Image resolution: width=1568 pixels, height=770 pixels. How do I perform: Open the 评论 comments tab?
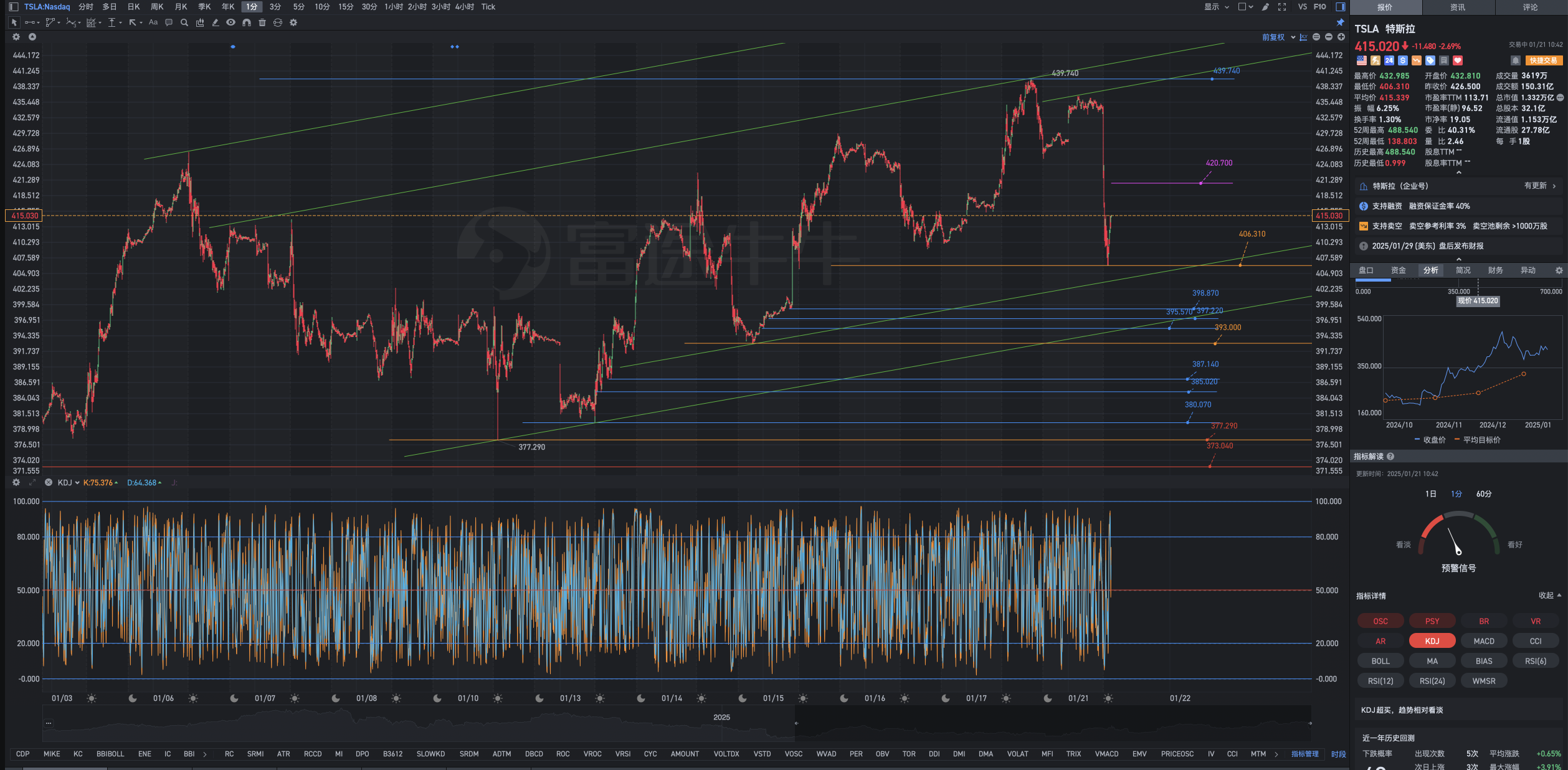1531,7
